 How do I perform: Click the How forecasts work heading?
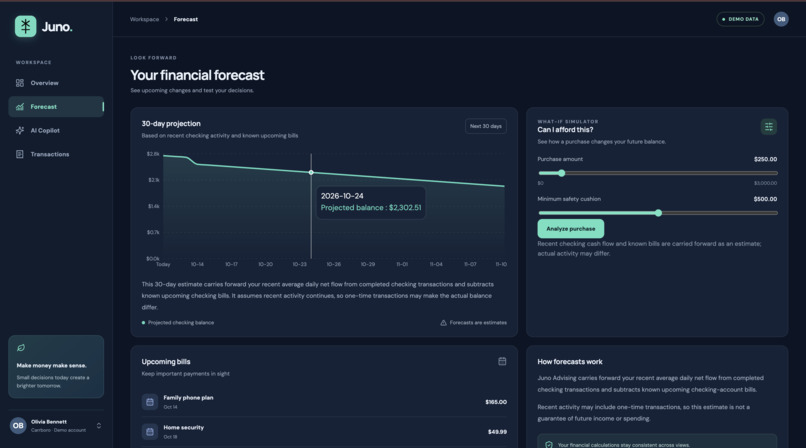coord(570,362)
